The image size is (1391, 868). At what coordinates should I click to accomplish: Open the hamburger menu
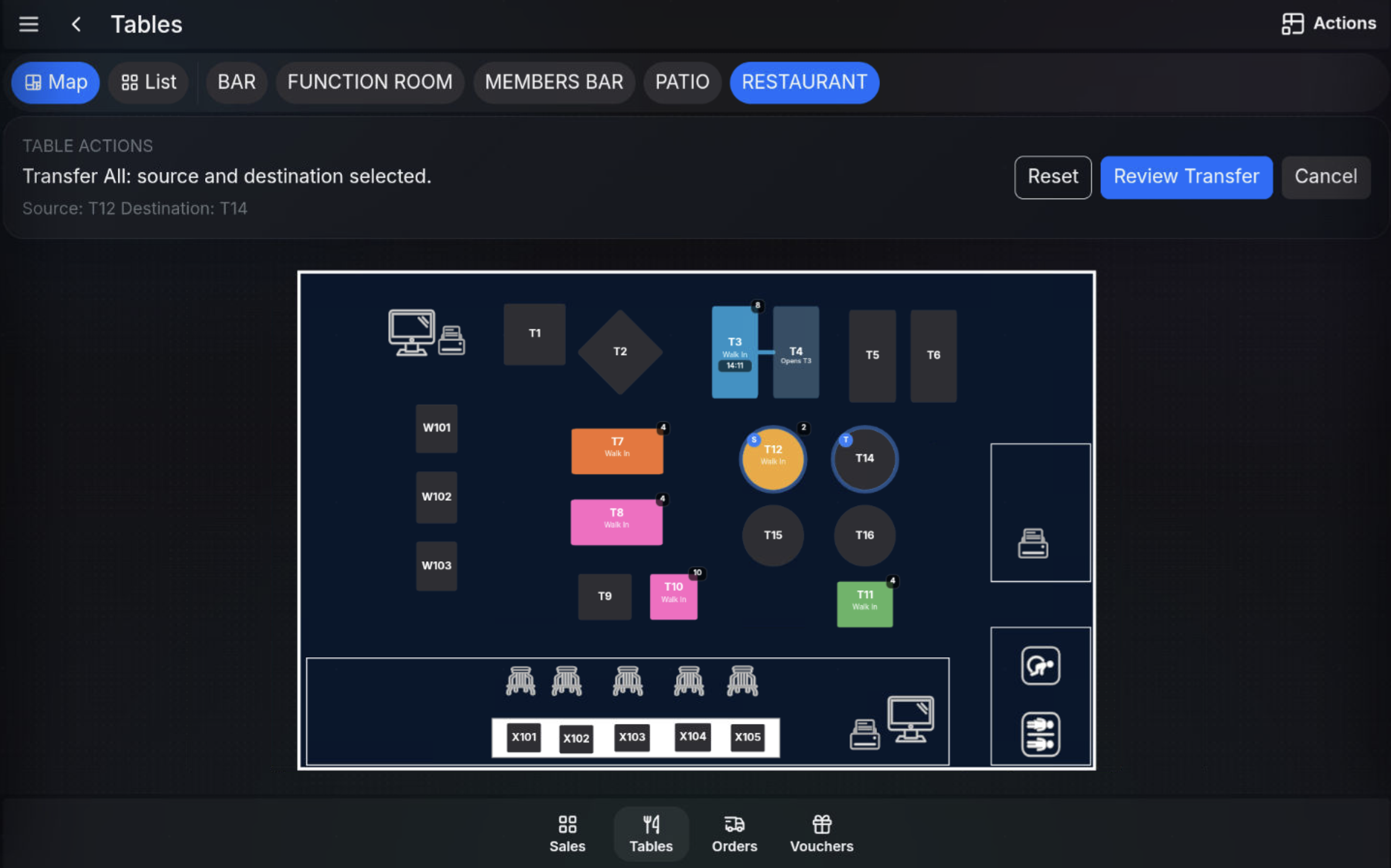28,24
